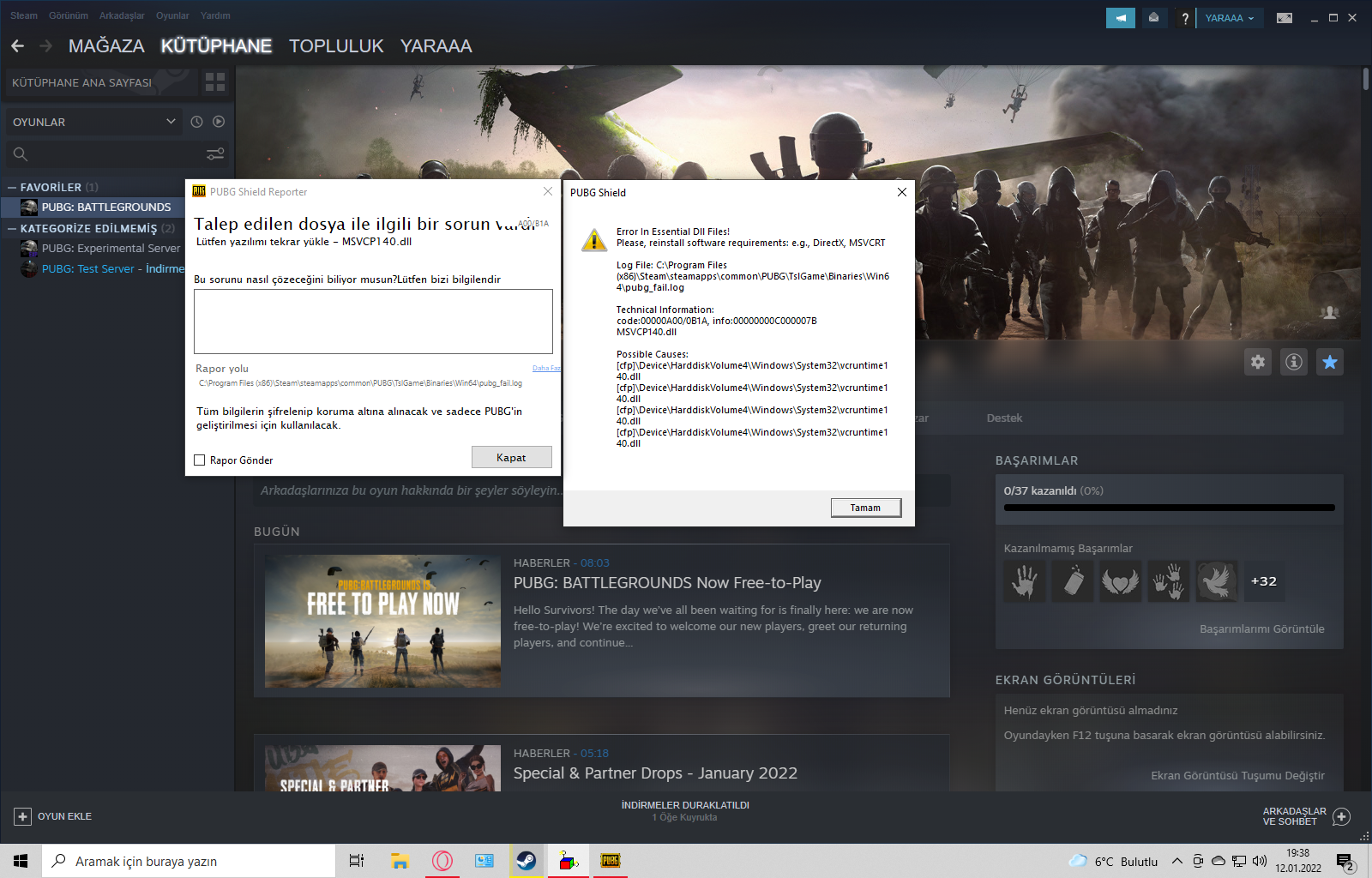Open Opera browser from taskbar
The height and width of the screenshot is (878, 1372).
click(442, 861)
